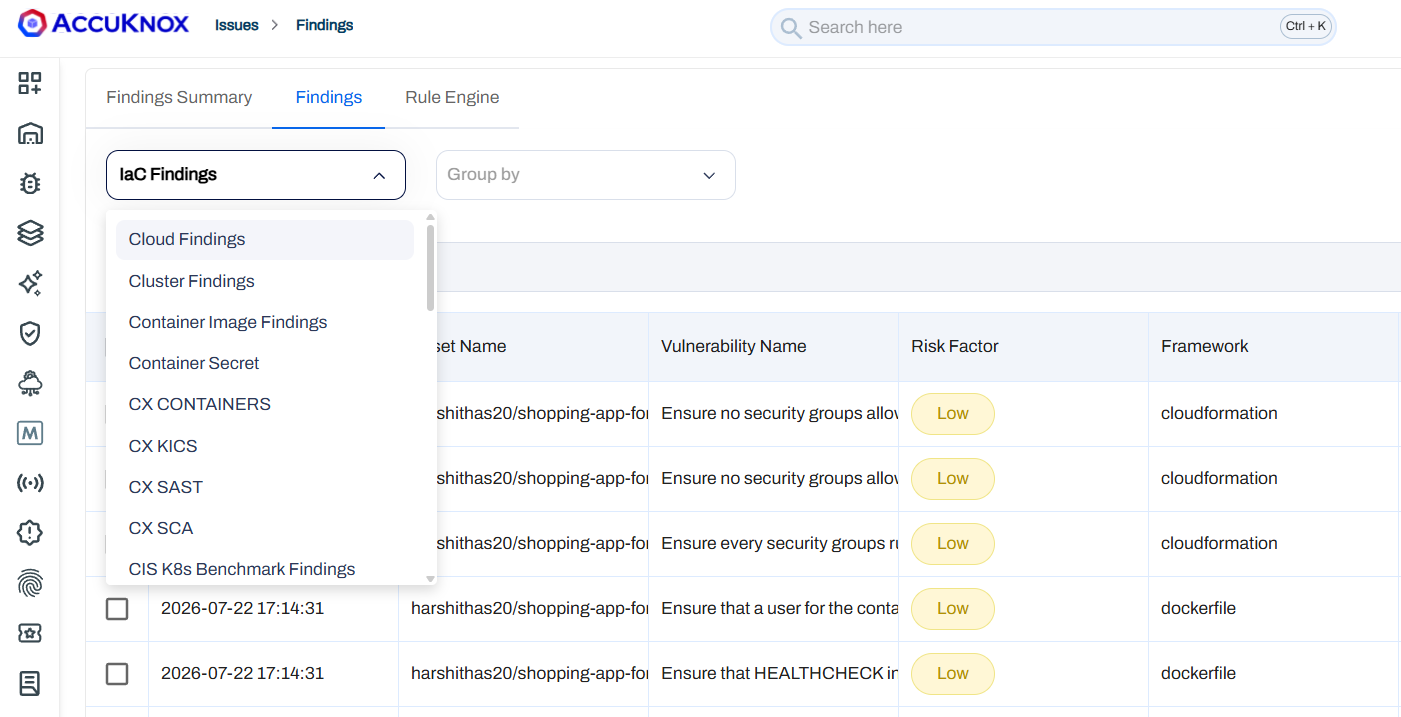Click the timestamp in the HEALTHCHECK row
Image resolution: width=1401 pixels, height=717 pixels.
pyautogui.click(x=242, y=673)
